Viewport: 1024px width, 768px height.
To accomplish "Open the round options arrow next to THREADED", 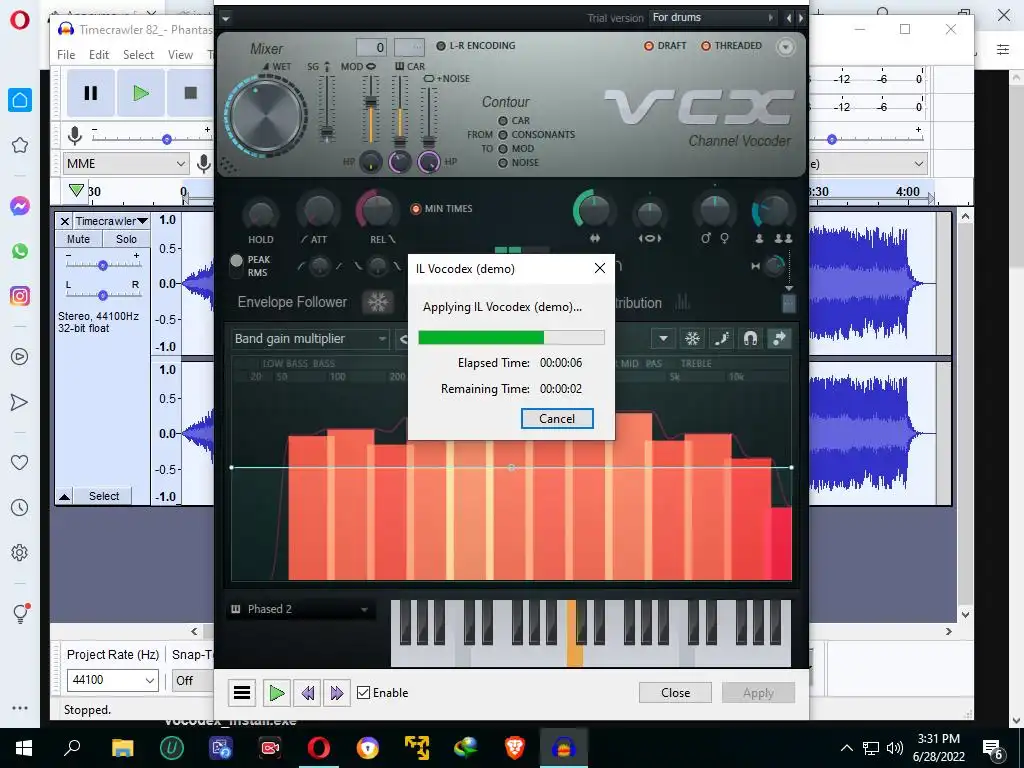I will (x=786, y=46).
